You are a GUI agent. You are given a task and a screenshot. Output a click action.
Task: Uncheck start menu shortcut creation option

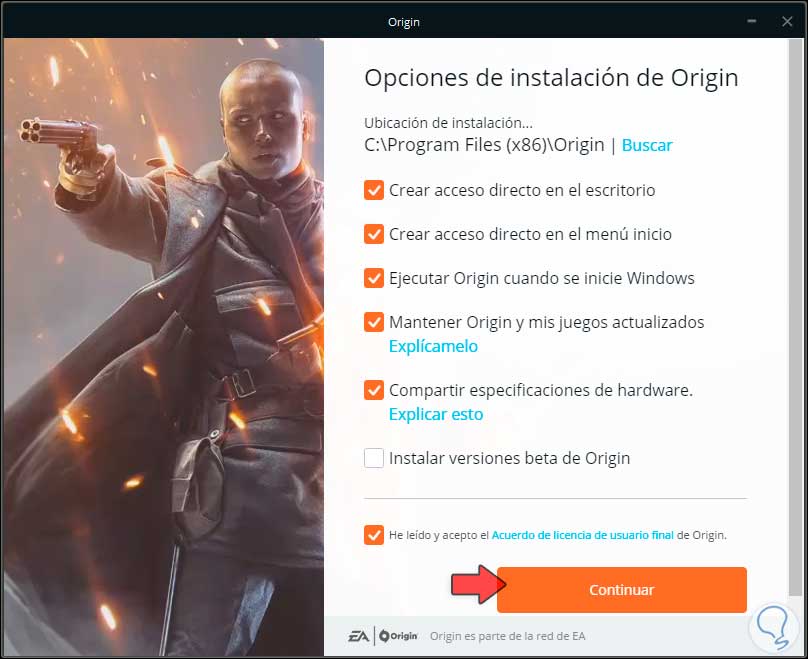pos(374,234)
